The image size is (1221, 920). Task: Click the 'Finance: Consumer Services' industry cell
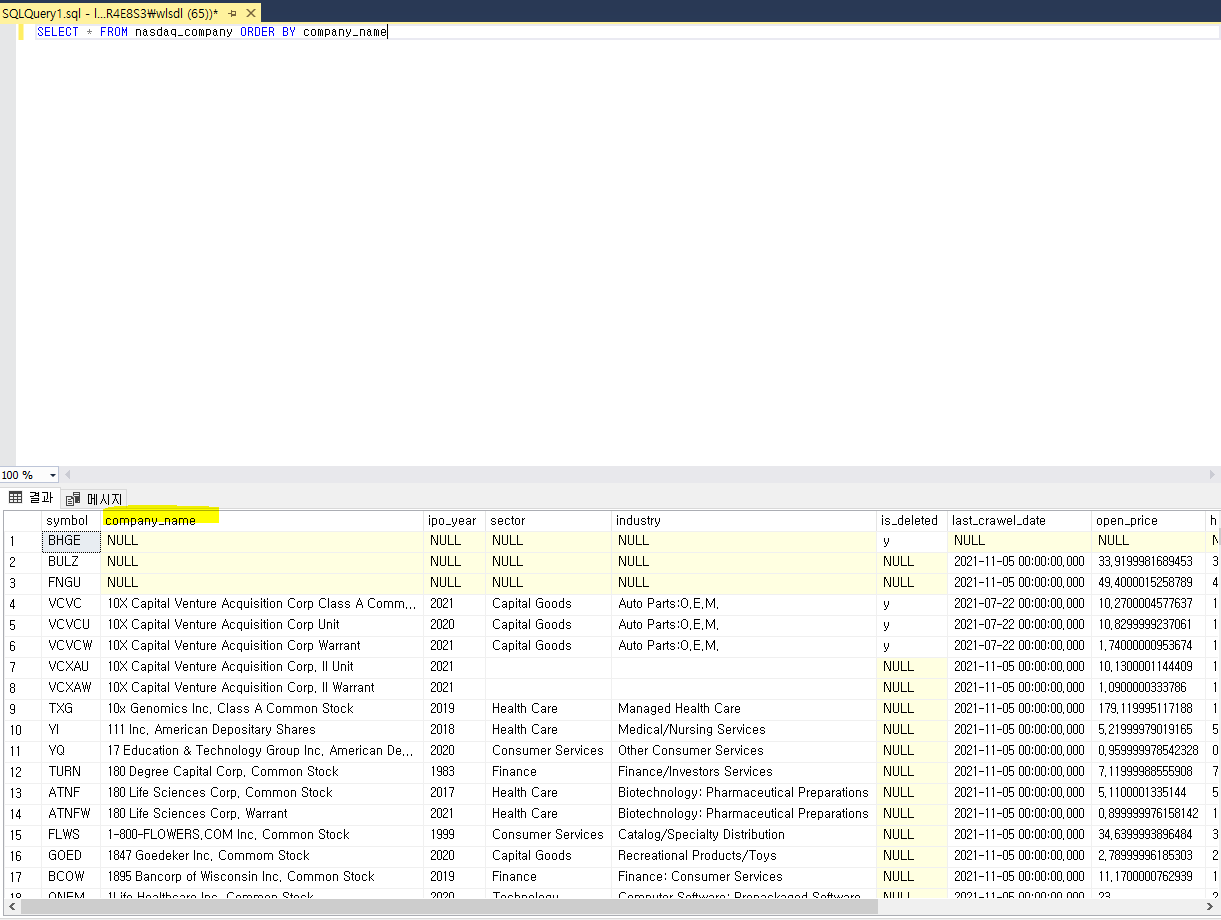pos(745,877)
